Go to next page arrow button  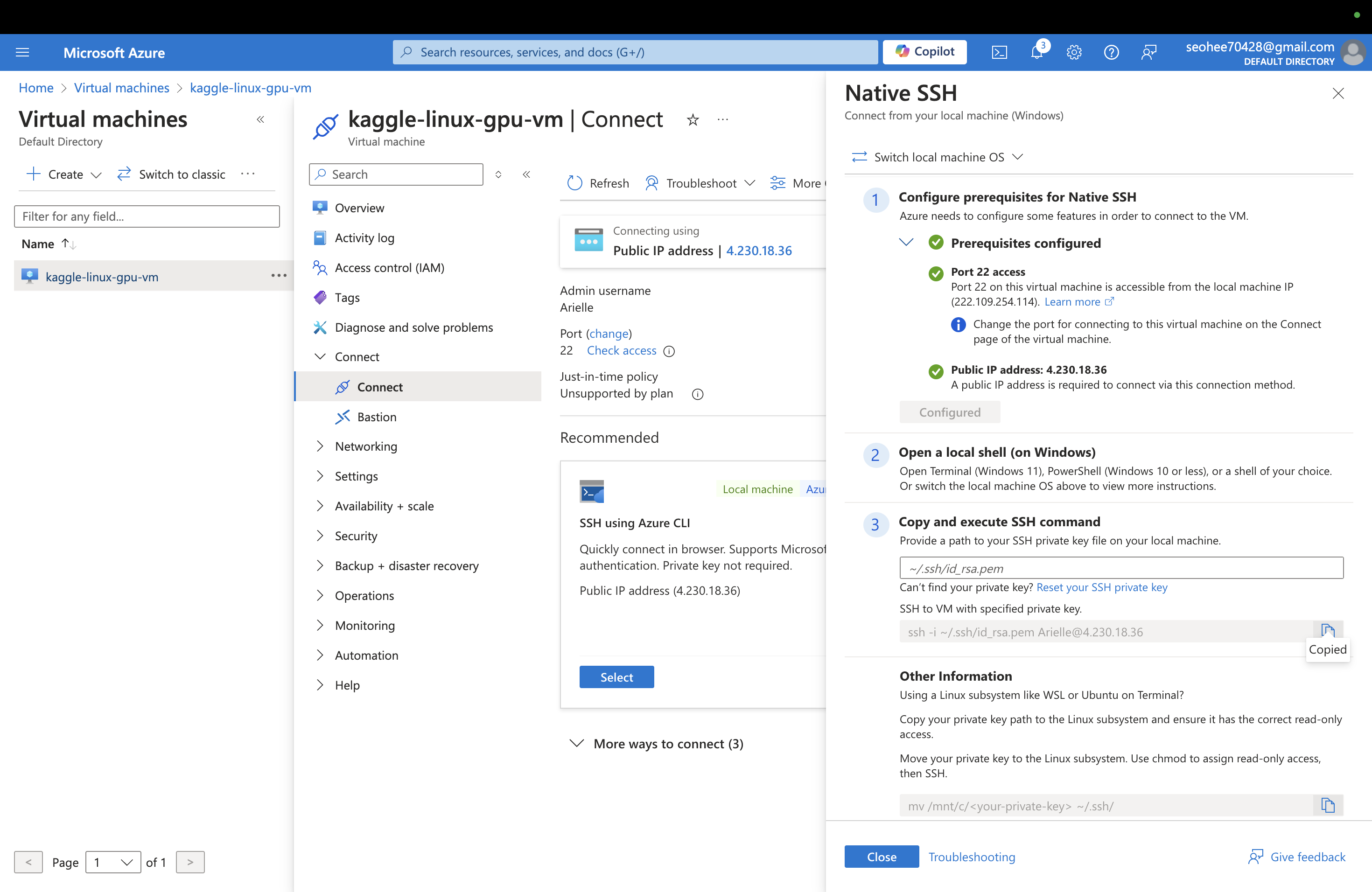[190, 862]
